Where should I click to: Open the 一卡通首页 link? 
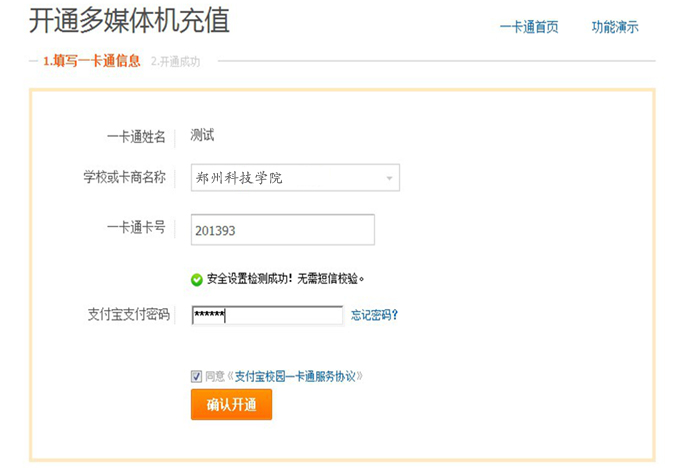point(529,27)
